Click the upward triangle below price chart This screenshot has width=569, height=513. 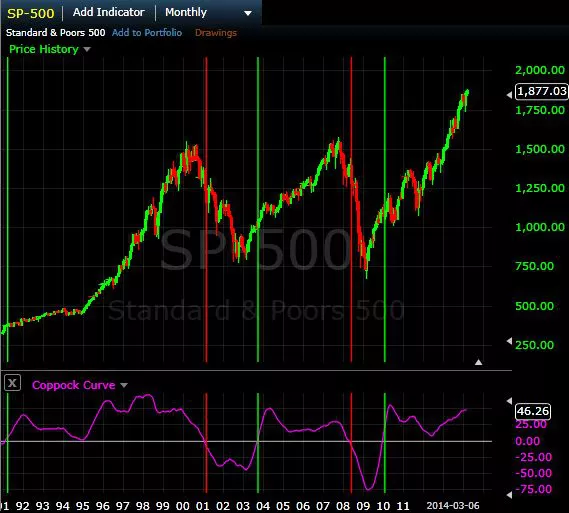pyautogui.click(x=479, y=362)
